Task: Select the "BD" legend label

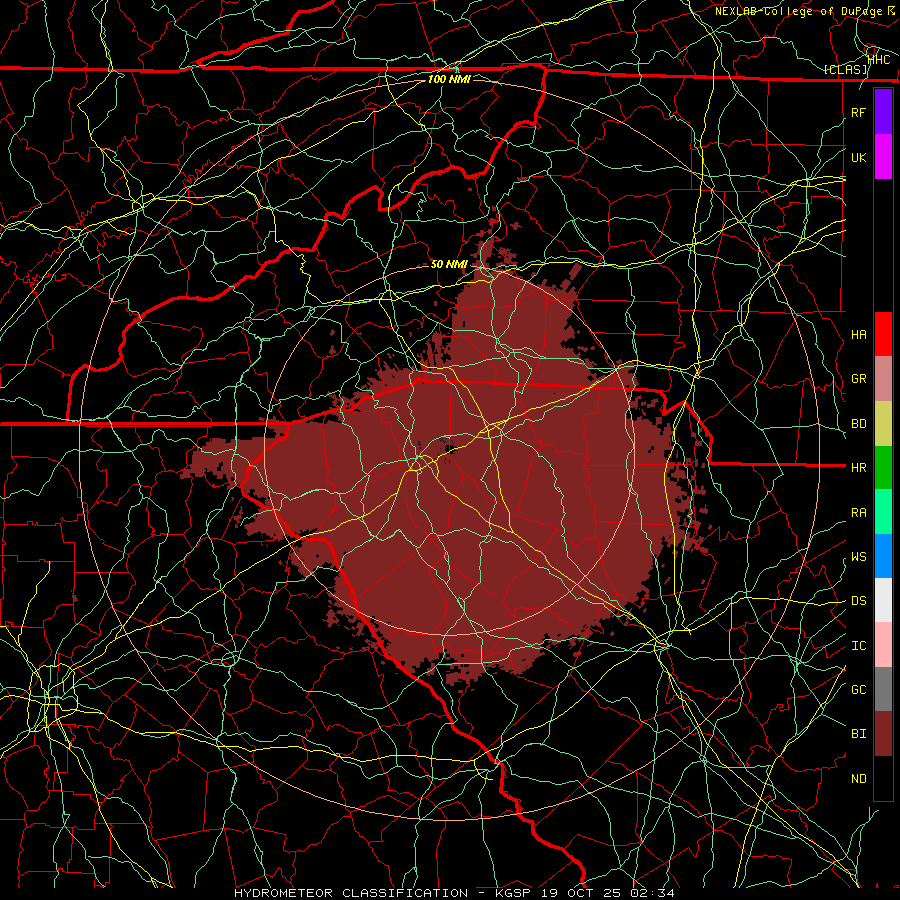Action: click(x=858, y=424)
